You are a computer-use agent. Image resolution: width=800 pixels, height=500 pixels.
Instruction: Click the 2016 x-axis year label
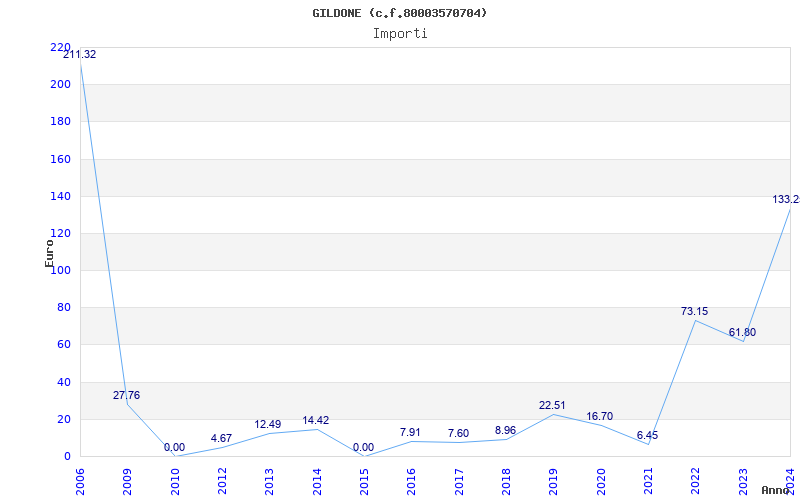point(411,481)
